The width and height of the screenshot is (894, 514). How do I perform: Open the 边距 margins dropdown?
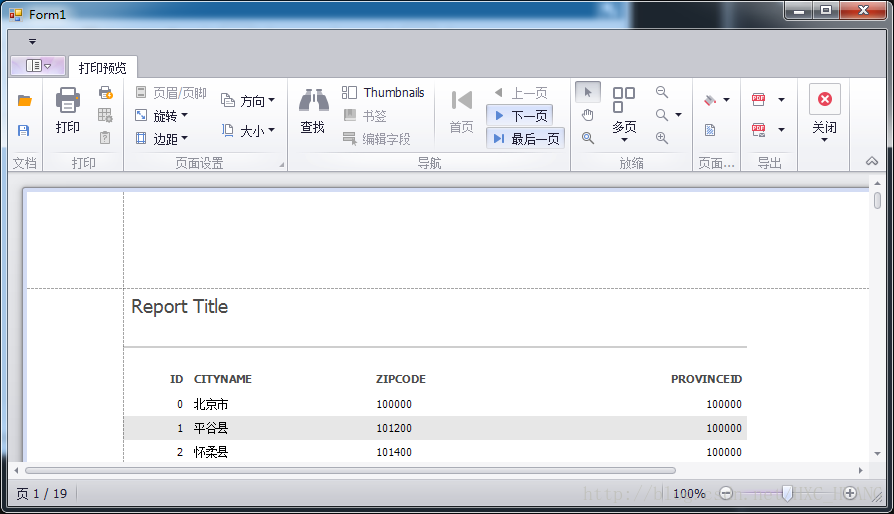coord(161,138)
